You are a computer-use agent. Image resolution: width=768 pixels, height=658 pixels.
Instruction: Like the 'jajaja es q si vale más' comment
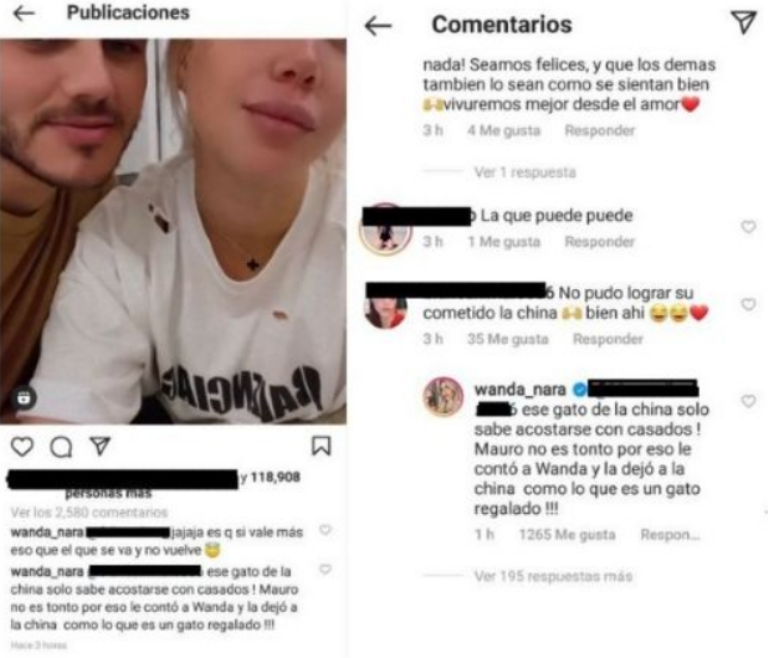pos(325,530)
